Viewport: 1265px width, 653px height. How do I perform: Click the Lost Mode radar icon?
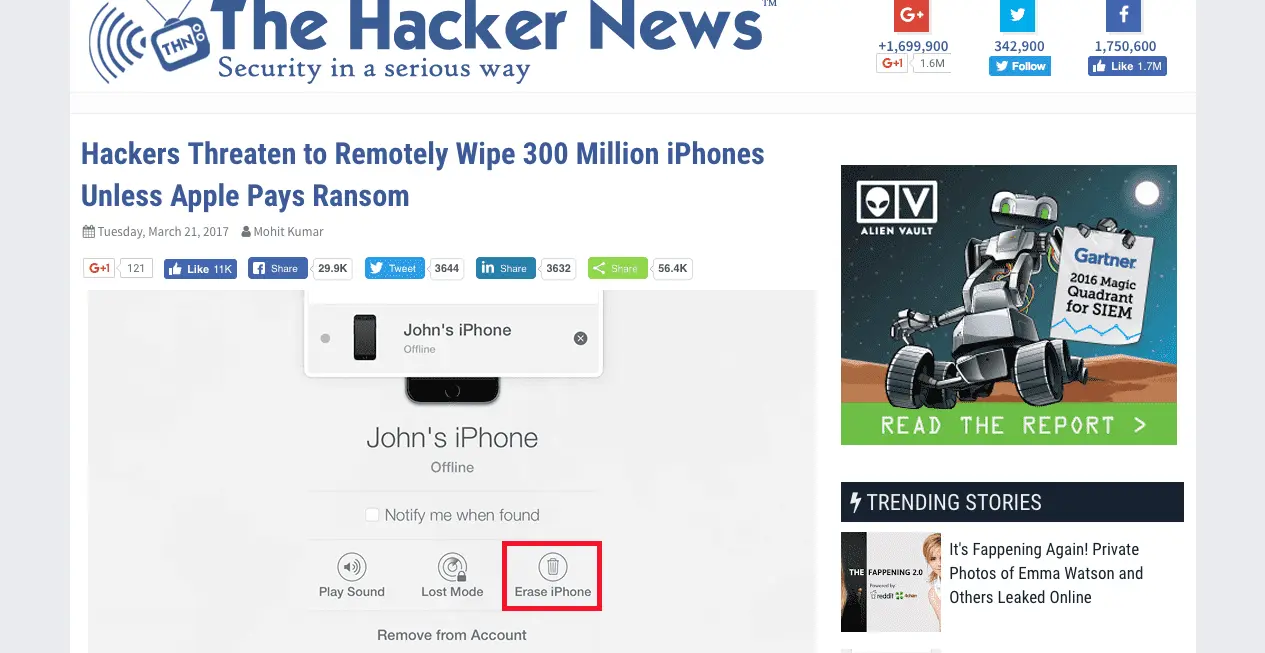coord(452,567)
